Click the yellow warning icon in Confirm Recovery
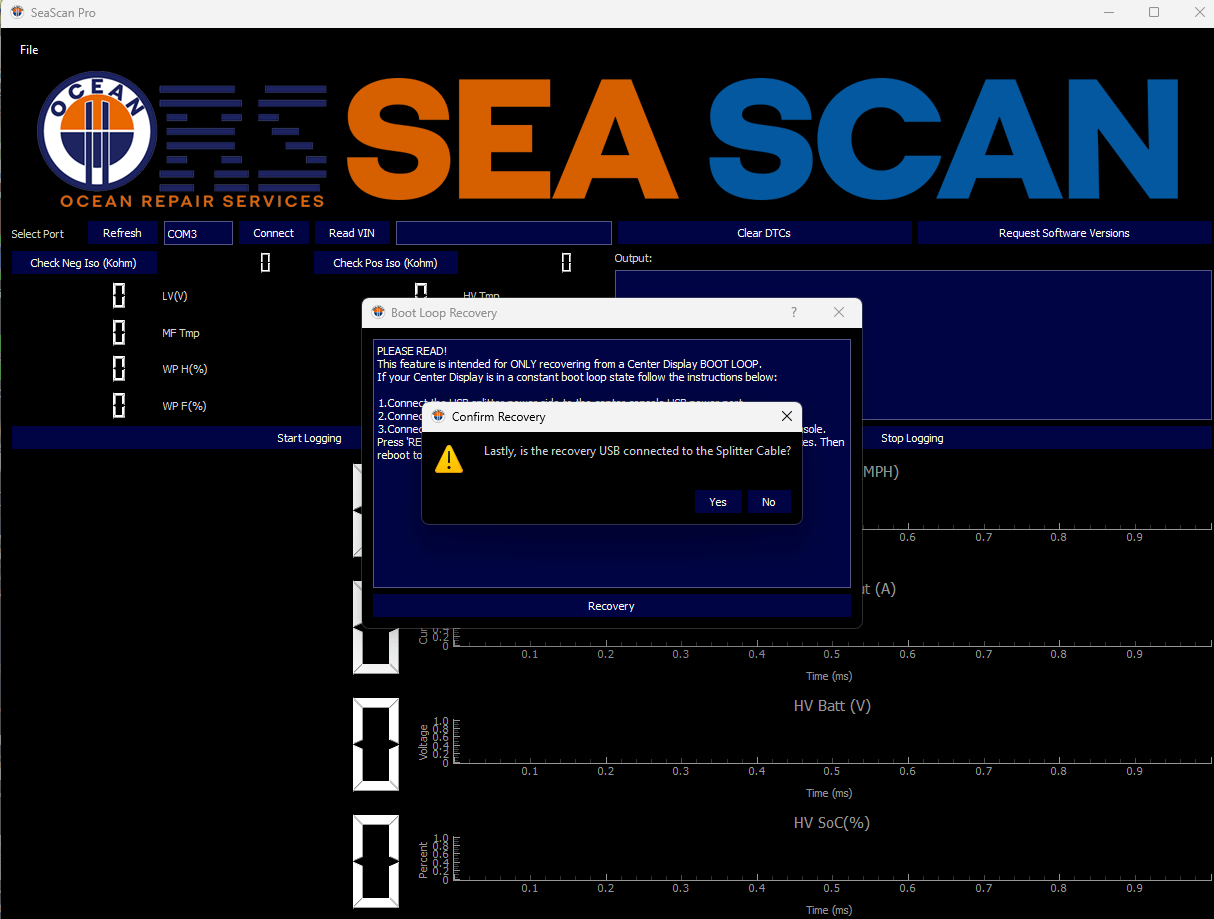 tap(450, 459)
